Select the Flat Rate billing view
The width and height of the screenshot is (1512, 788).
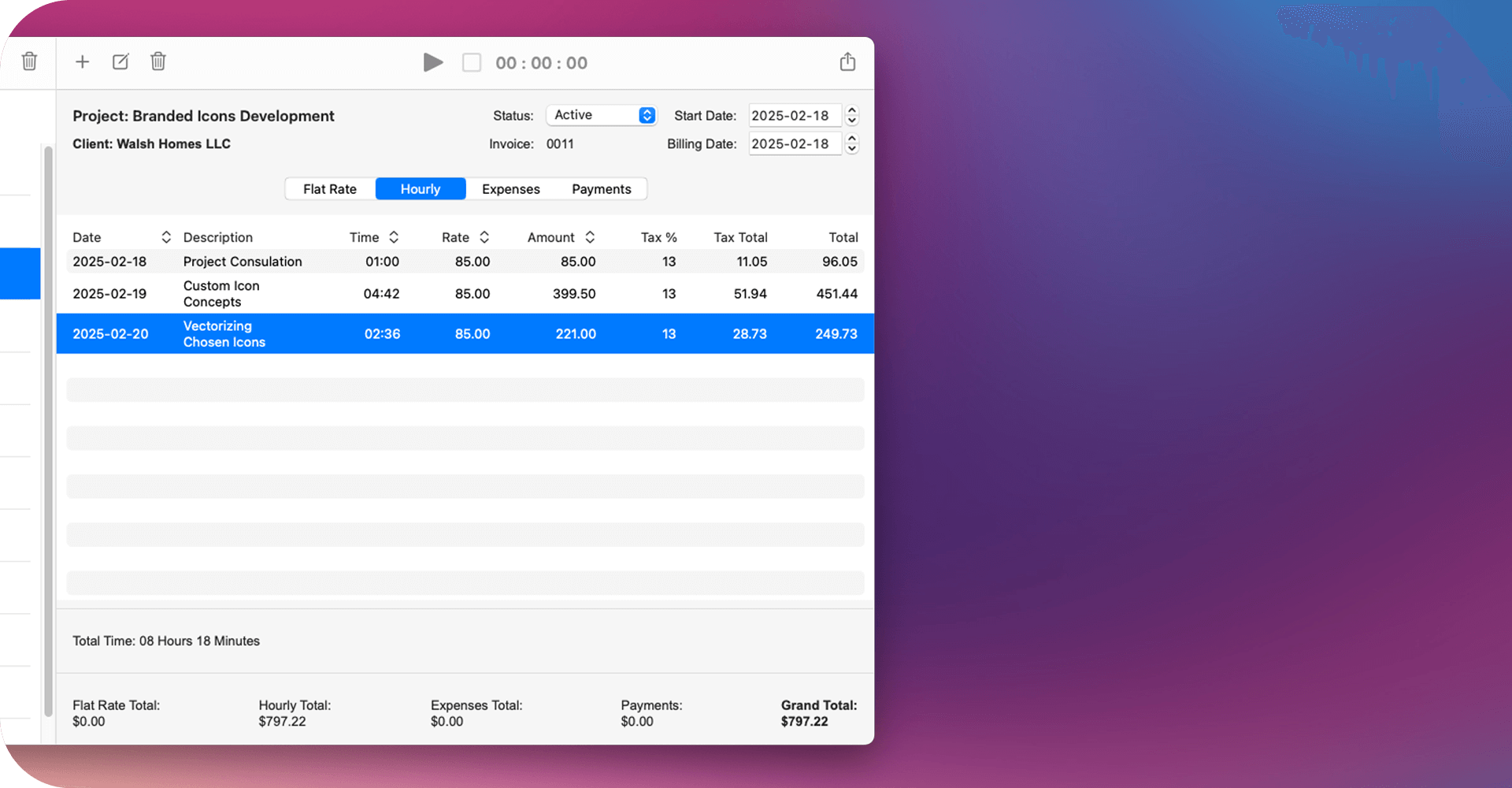point(329,189)
